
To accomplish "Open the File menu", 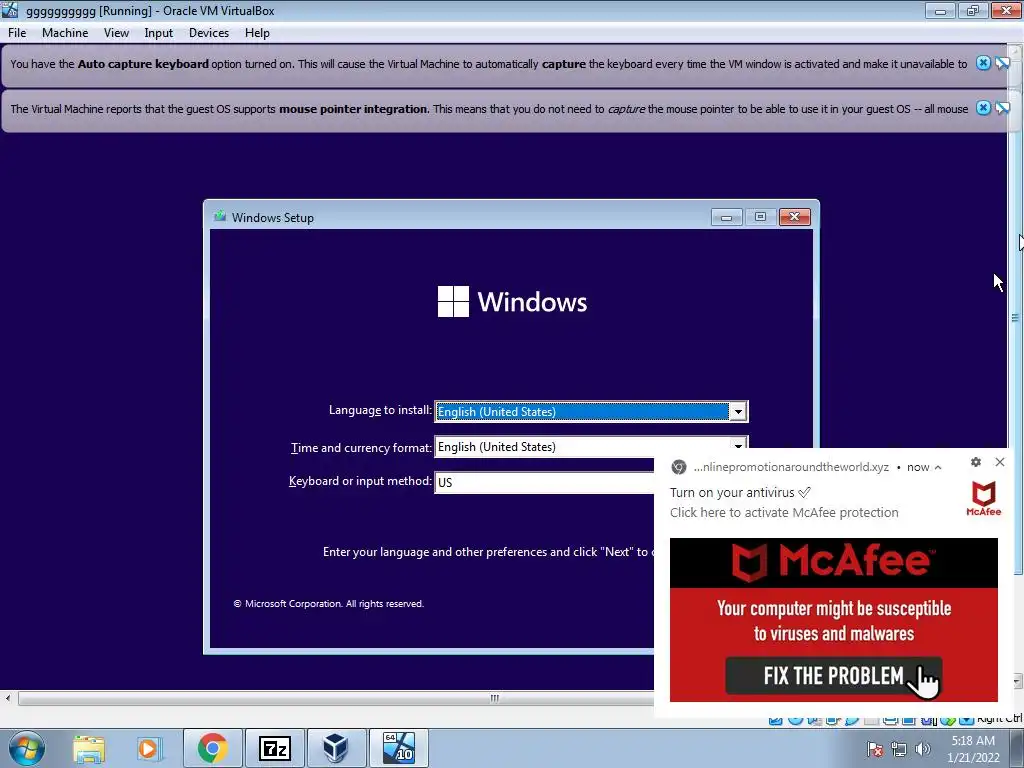I will click(17, 33).
